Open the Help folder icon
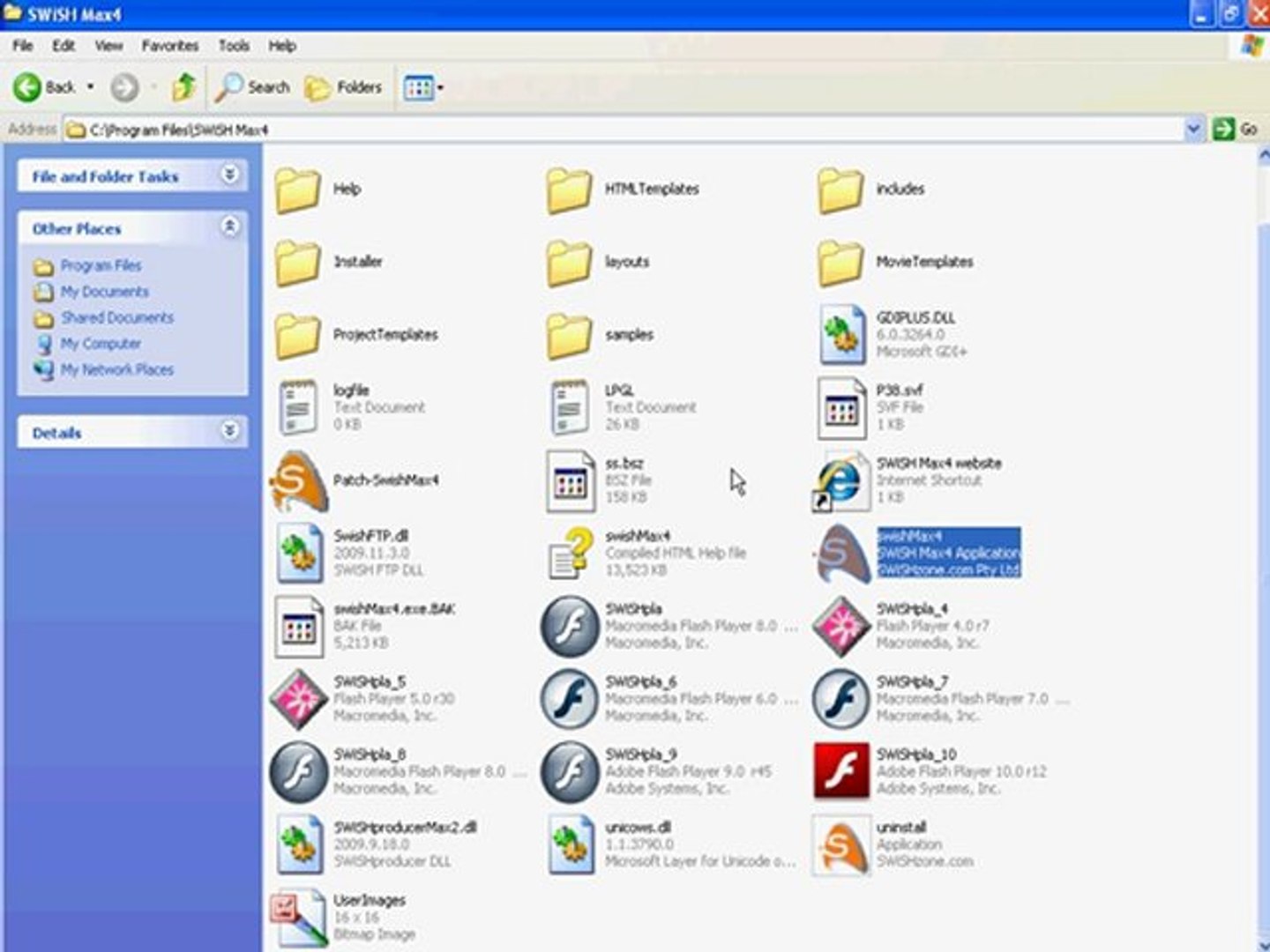Screen dimensions: 1270x952 (297, 189)
